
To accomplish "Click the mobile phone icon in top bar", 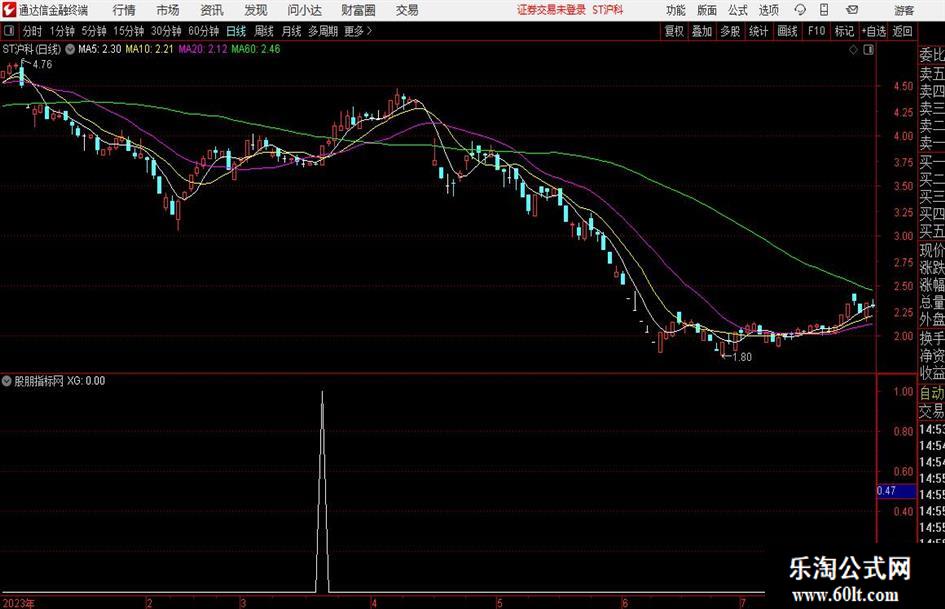I will [824, 10].
